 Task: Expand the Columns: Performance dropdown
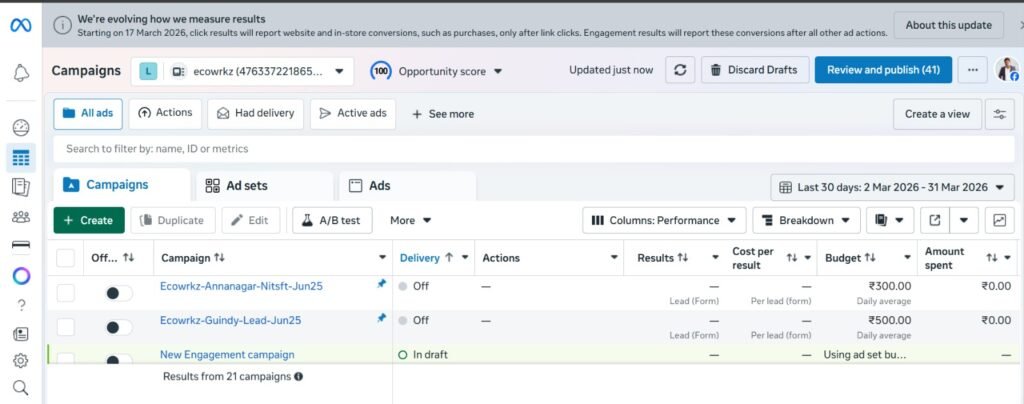click(x=664, y=220)
